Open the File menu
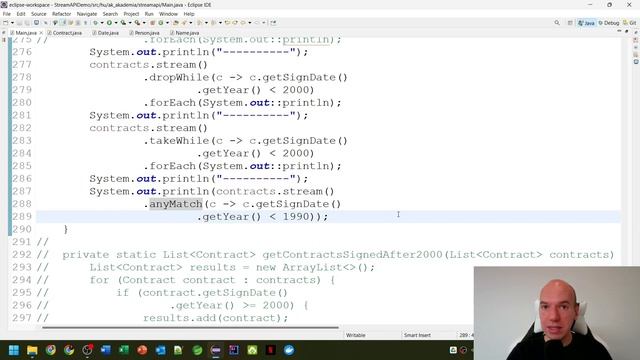Image resolution: width=640 pixels, height=360 pixels. 7,14
